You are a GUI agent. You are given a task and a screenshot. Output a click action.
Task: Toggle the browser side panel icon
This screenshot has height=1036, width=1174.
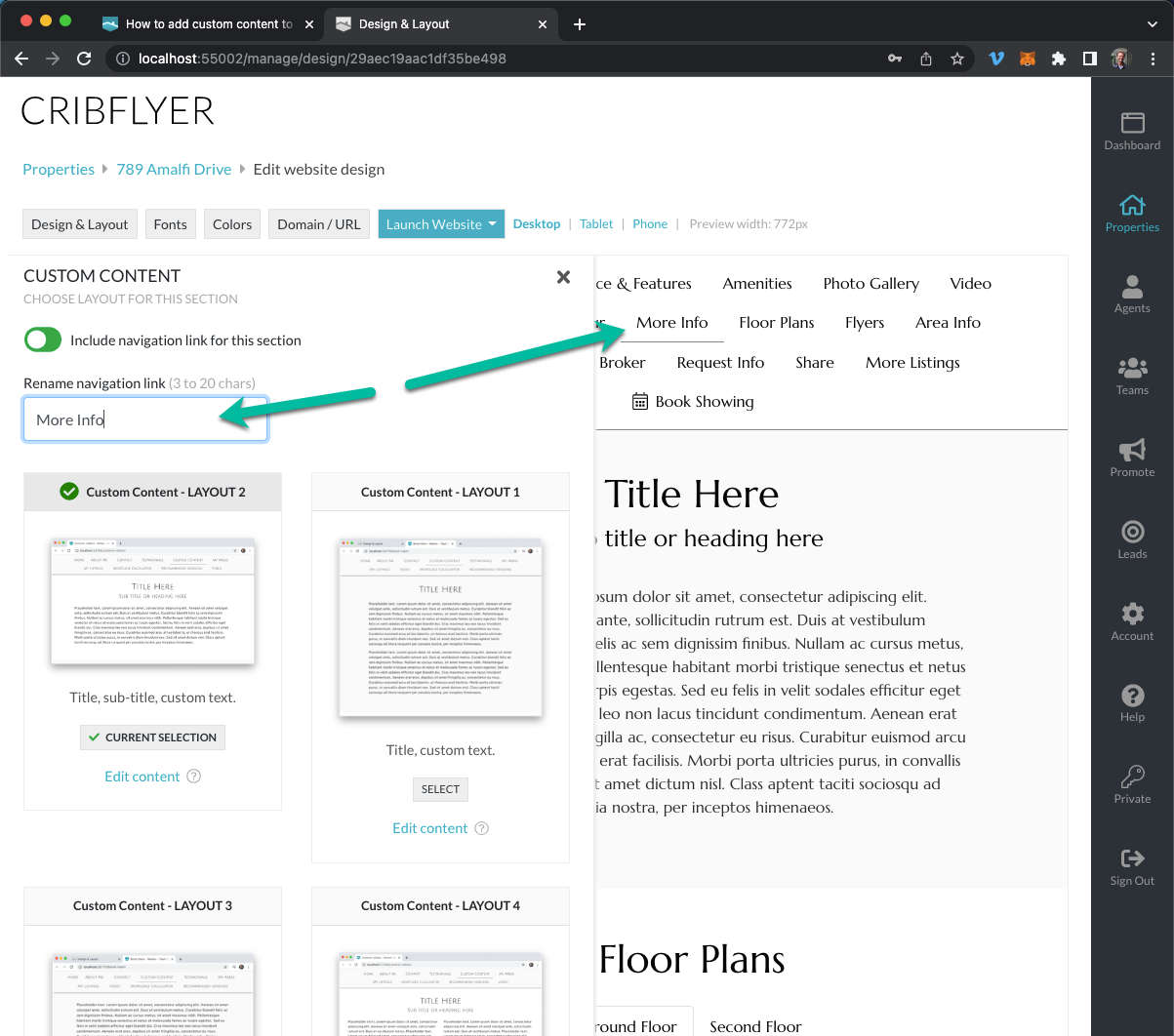point(1090,59)
